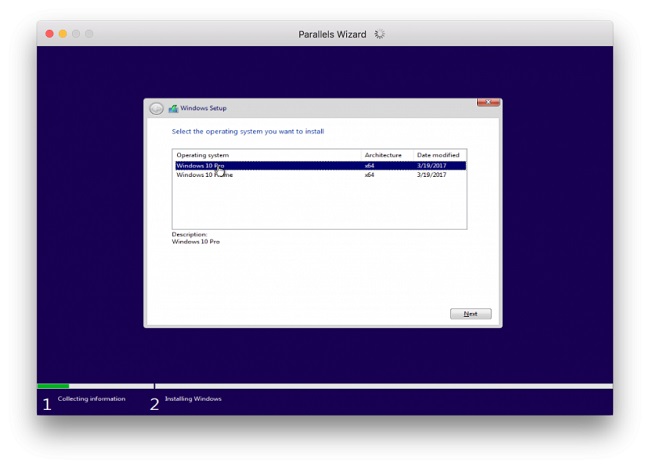Click the Windows Setup logo icon

coord(173,108)
